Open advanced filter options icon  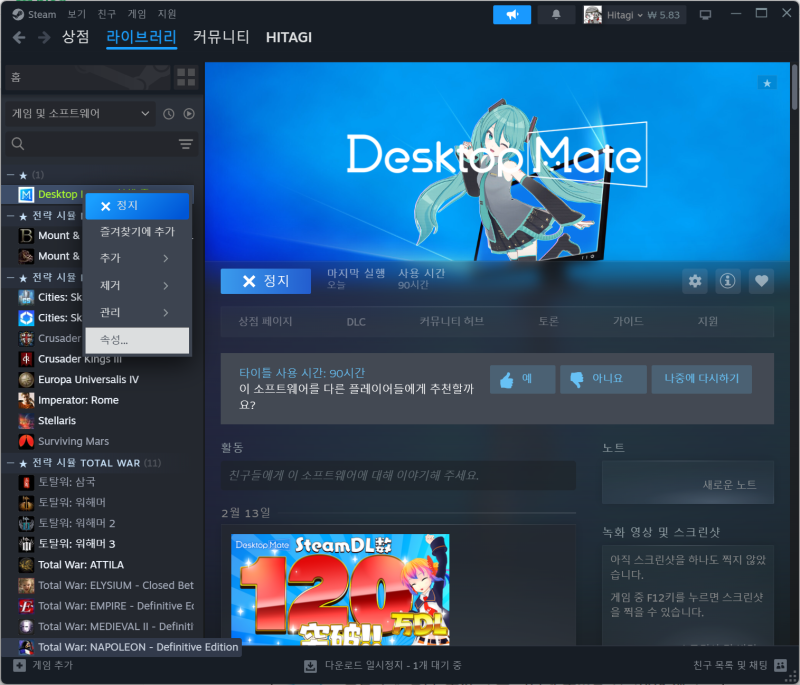[x=186, y=144]
